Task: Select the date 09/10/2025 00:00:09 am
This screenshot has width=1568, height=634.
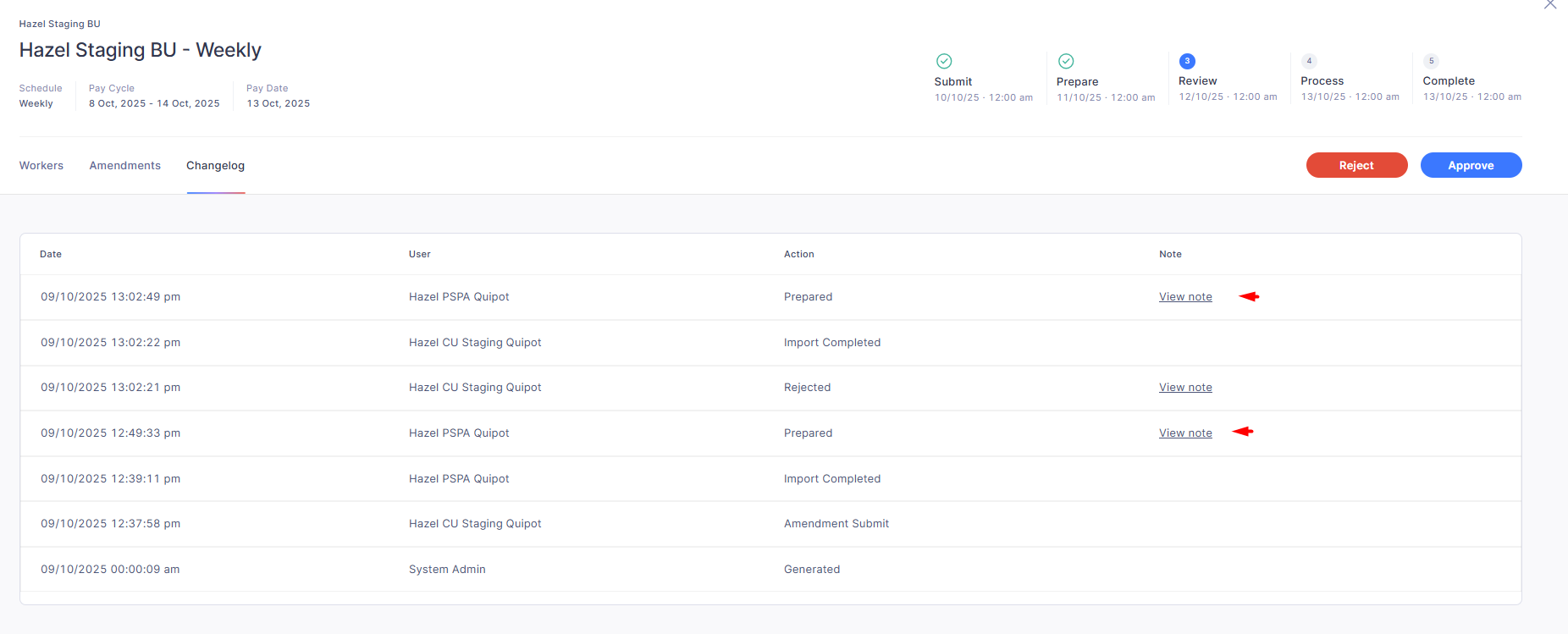Action: [110, 570]
